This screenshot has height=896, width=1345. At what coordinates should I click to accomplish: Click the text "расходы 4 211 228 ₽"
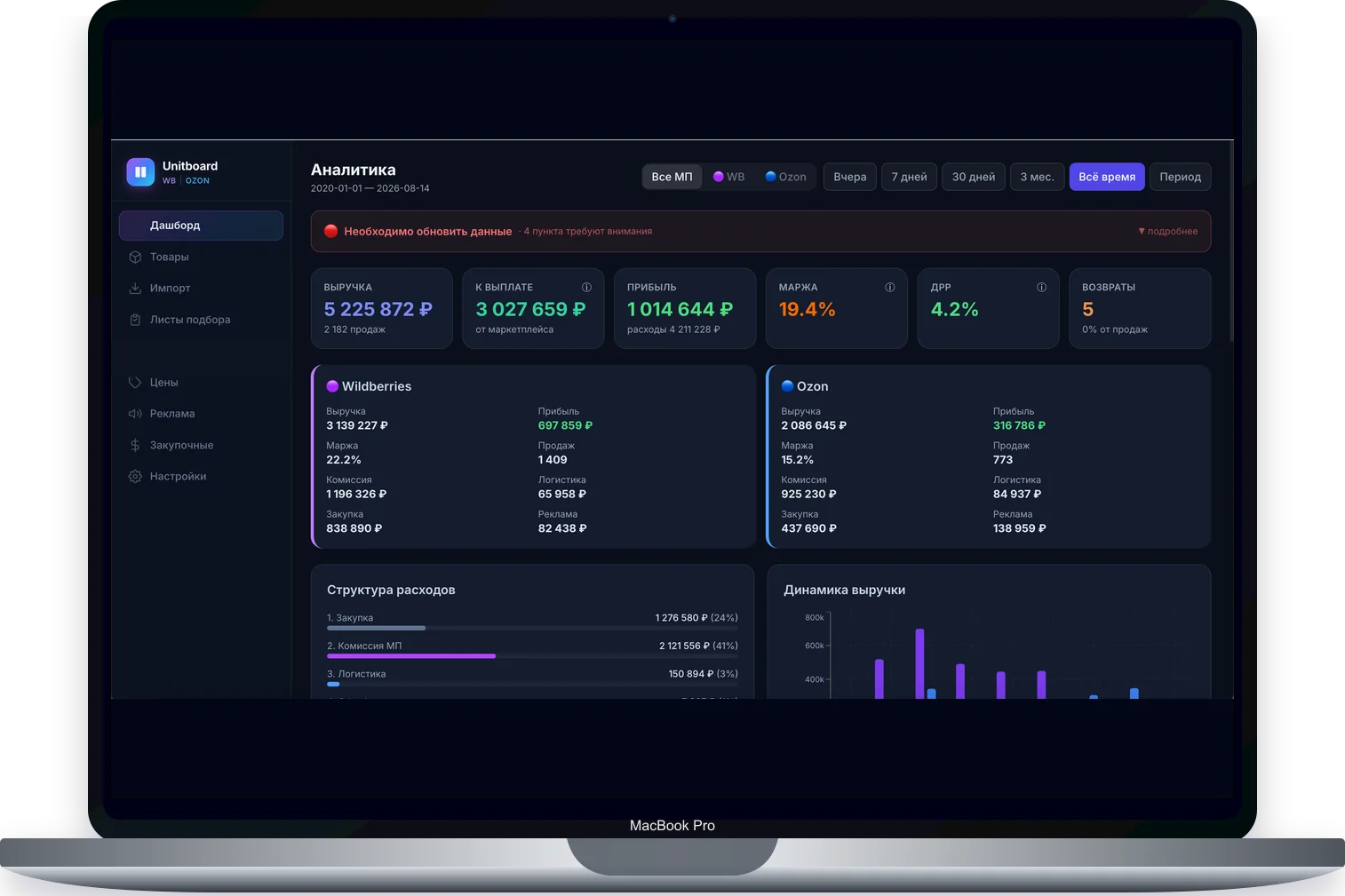[673, 329]
